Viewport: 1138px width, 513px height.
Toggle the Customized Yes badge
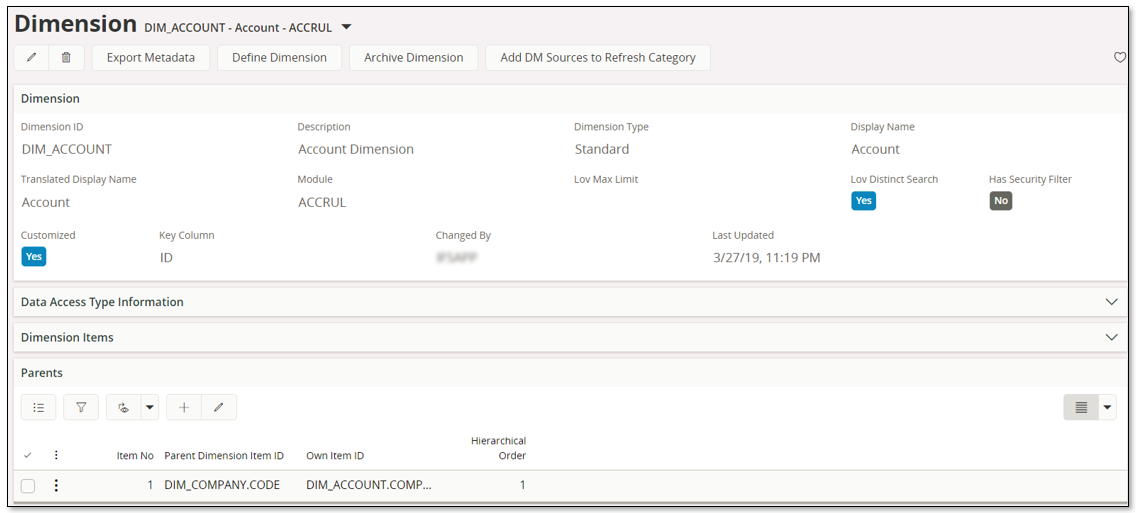34,257
